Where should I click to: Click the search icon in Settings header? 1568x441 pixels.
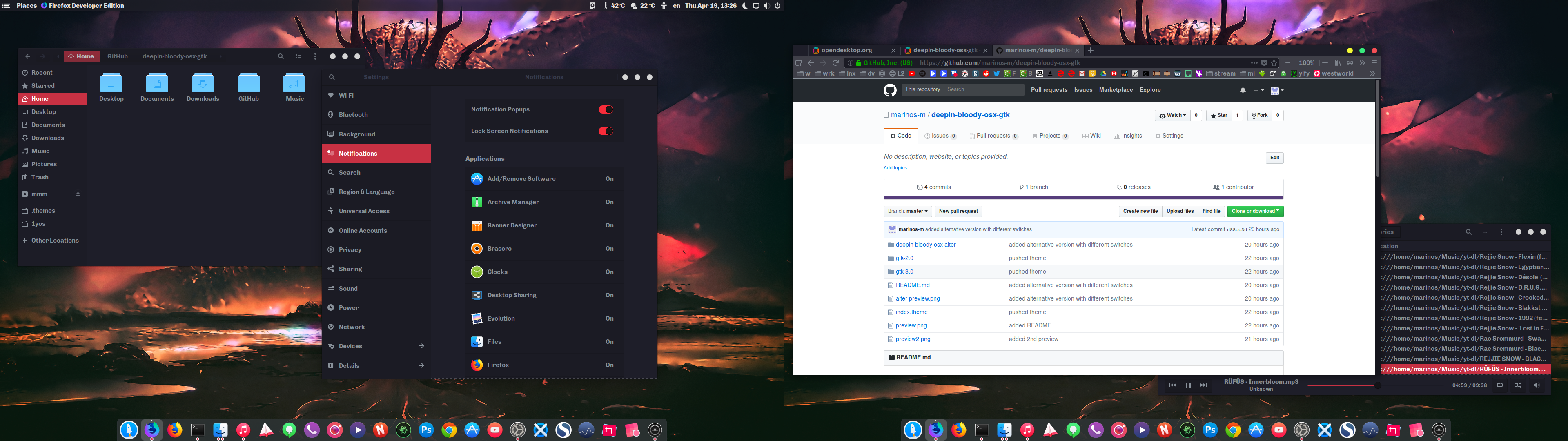332,77
